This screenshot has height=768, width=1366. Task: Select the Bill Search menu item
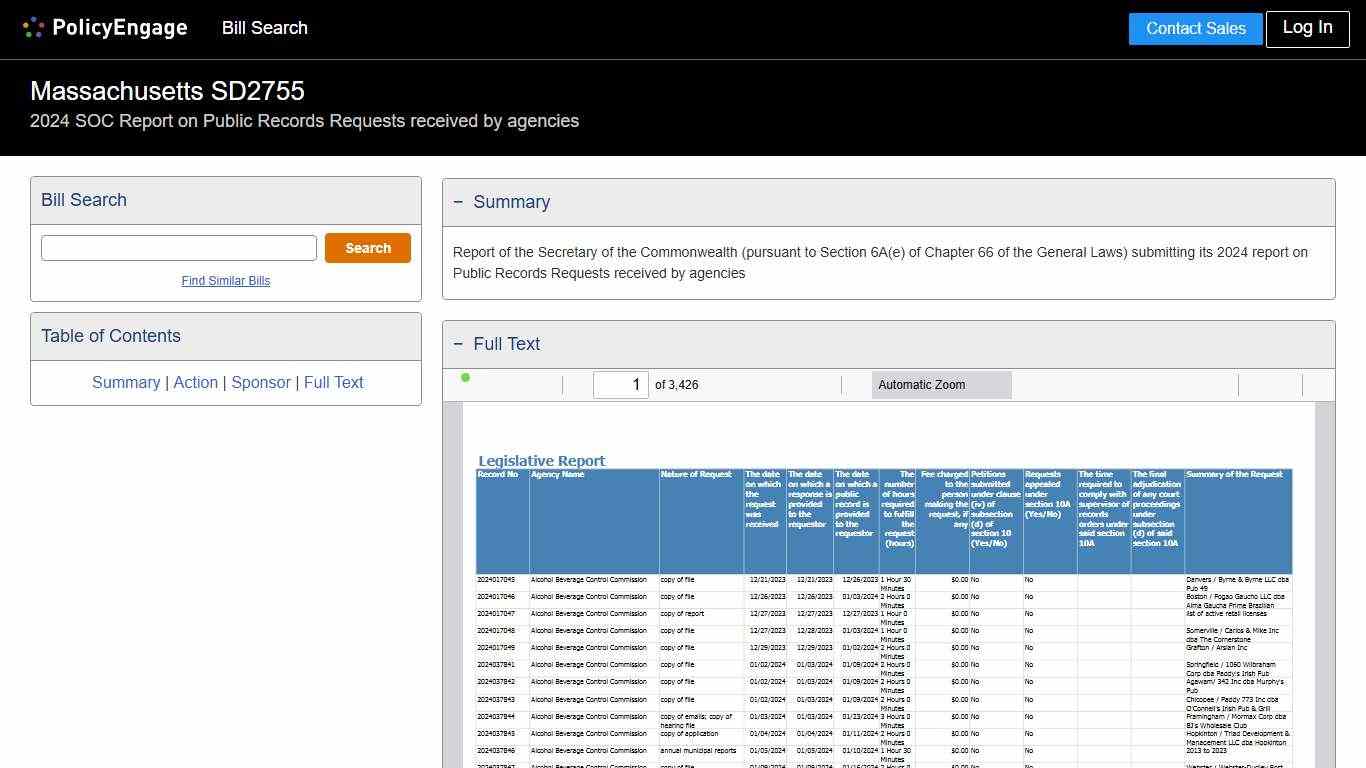264,28
